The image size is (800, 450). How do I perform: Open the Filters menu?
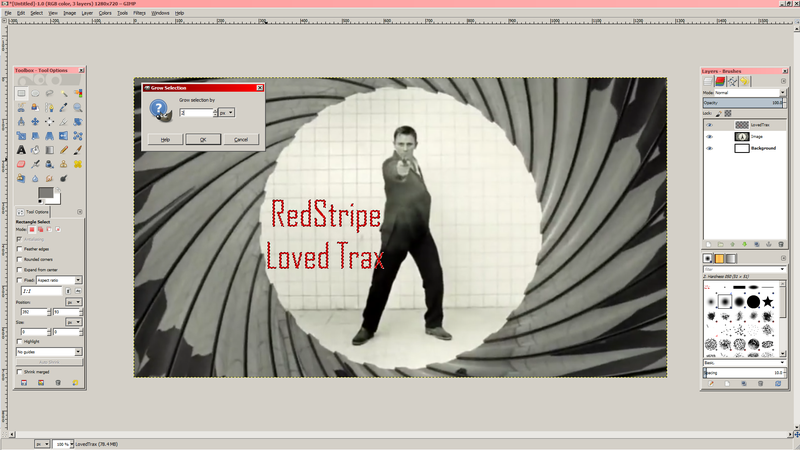139,13
